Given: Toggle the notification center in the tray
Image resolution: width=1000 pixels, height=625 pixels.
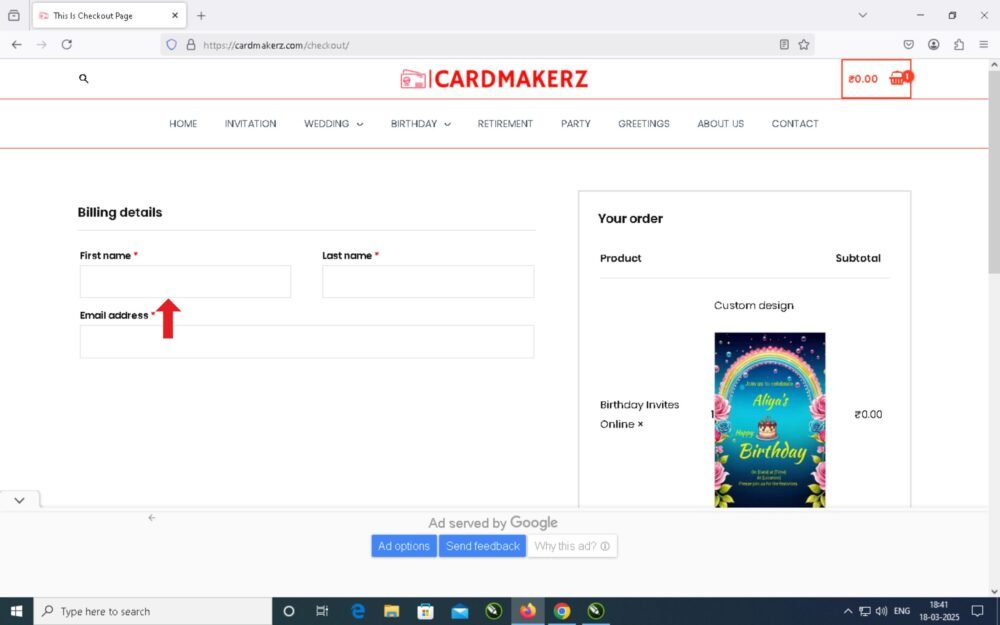Looking at the screenshot, I should coord(977,611).
